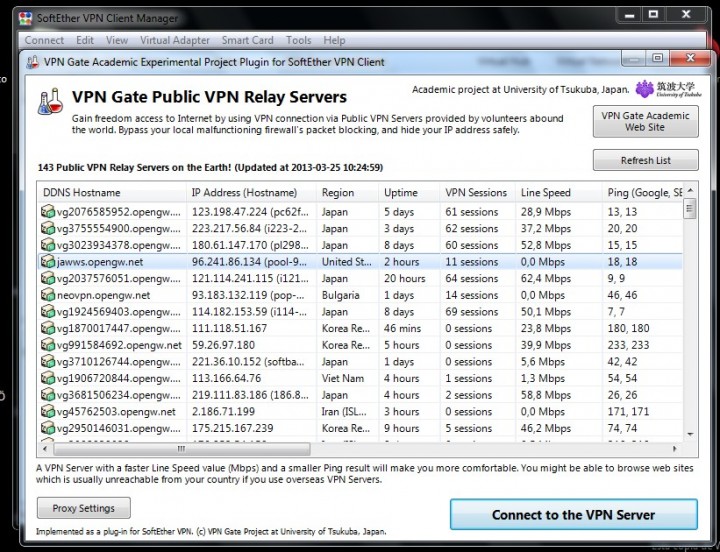Viewport: 720px width, 552px height.
Task: Click server icon for vg3023934378.opengw row
Action: [48, 245]
